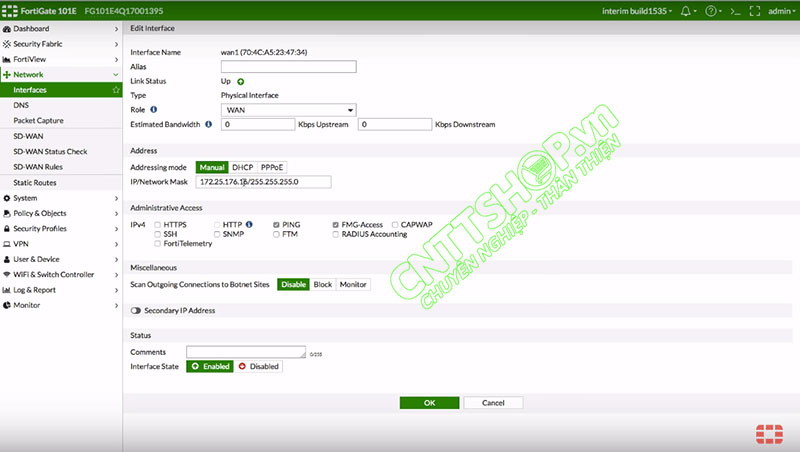Expand the Security Fabric chevron
This screenshot has height=452, width=800.
pyautogui.click(x=116, y=44)
